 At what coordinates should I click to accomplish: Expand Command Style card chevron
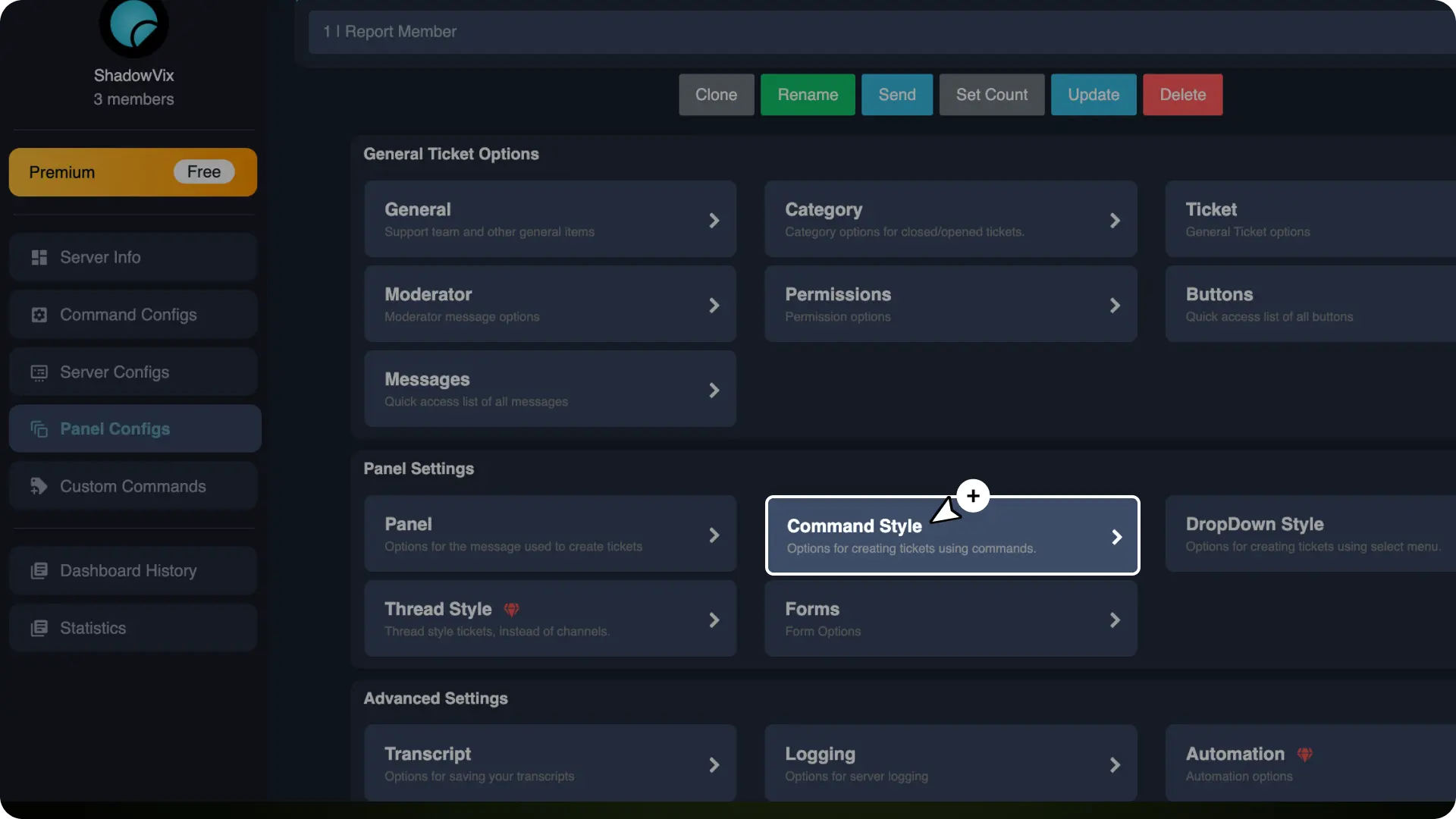coord(1116,537)
